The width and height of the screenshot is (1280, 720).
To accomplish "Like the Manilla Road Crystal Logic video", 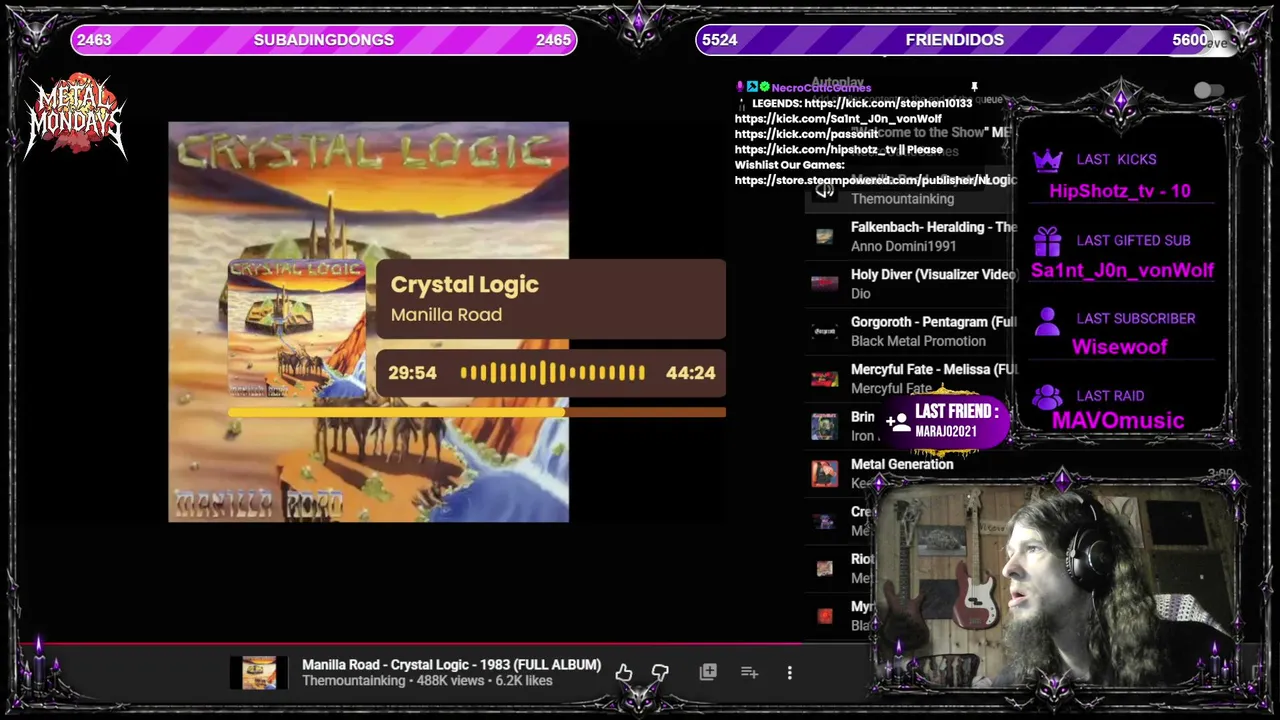I will pyautogui.click(x=624, y=673).
